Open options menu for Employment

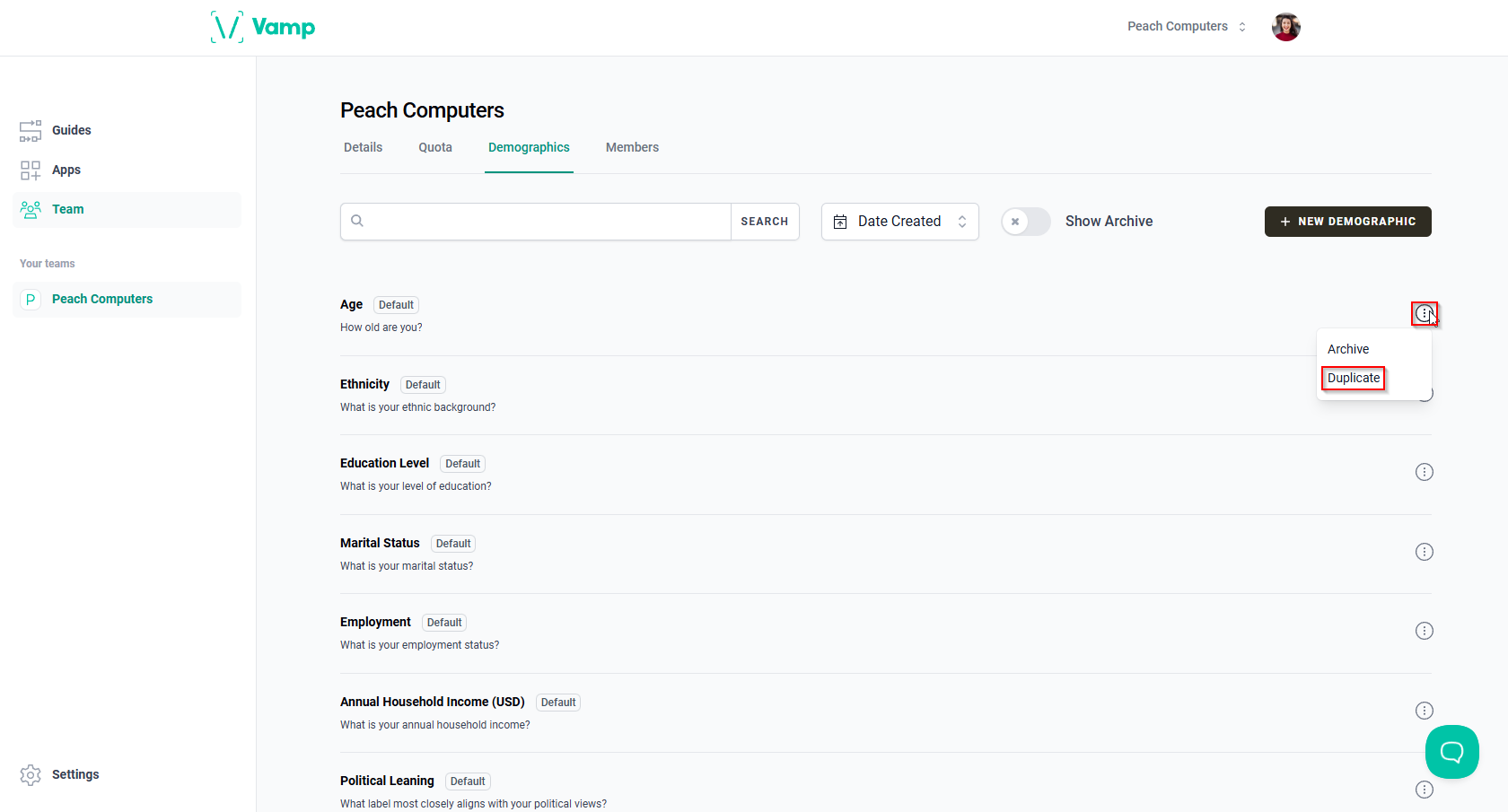(1425, 631)
